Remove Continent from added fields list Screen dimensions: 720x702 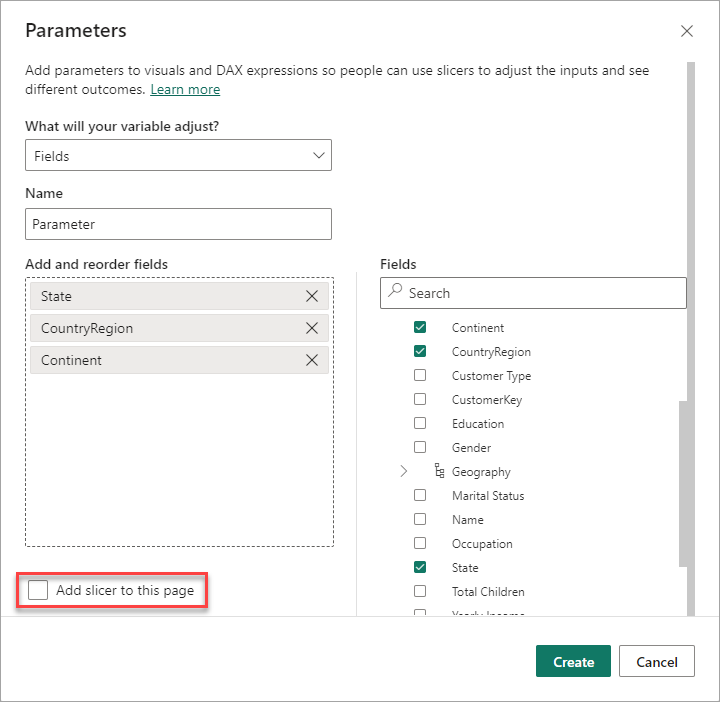312,360
